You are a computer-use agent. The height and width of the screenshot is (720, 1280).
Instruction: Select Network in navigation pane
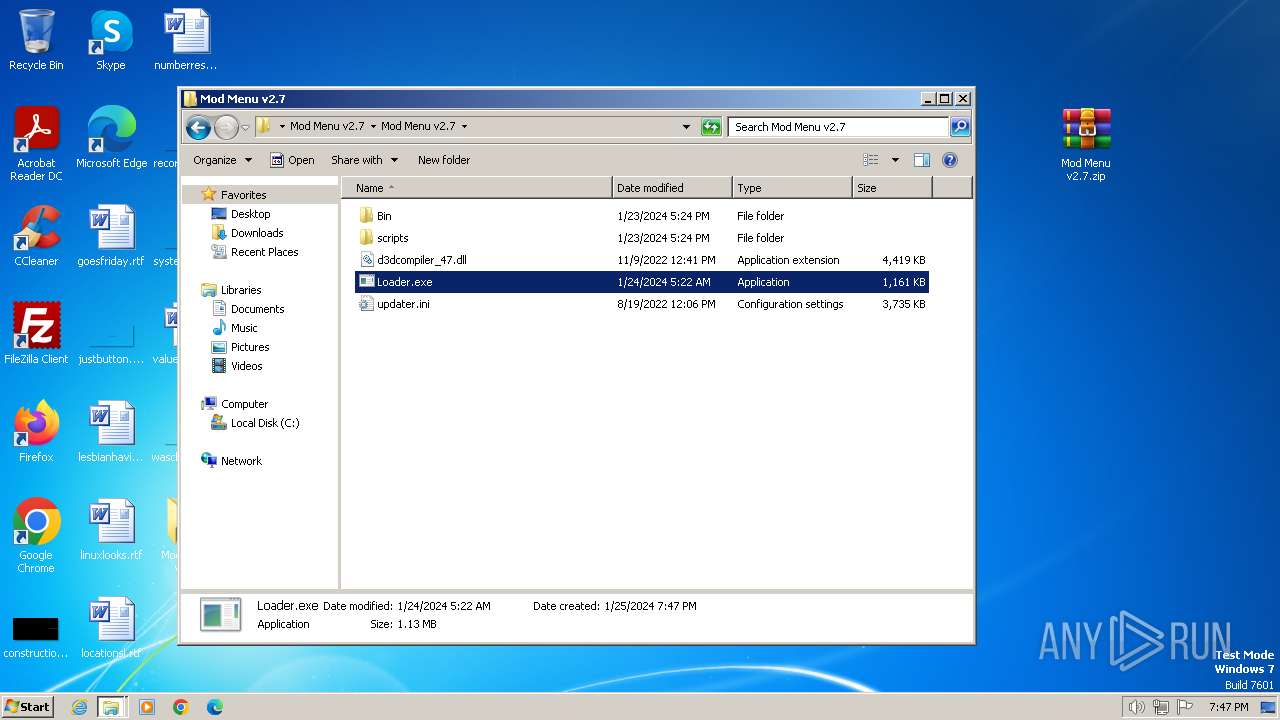tap(241, 461)
